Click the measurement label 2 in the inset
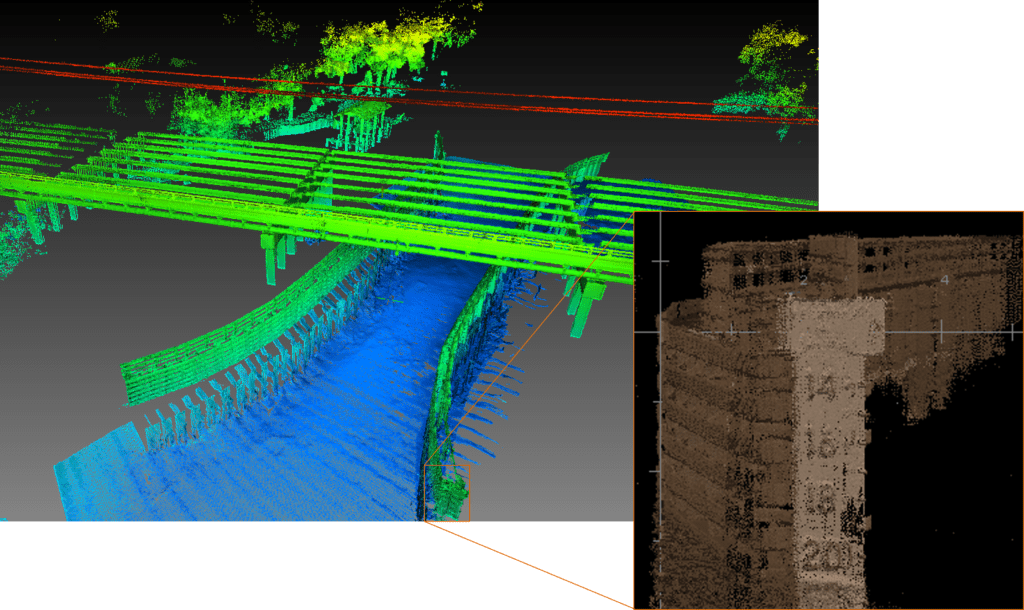1024x610 pixels. [803, 280]
